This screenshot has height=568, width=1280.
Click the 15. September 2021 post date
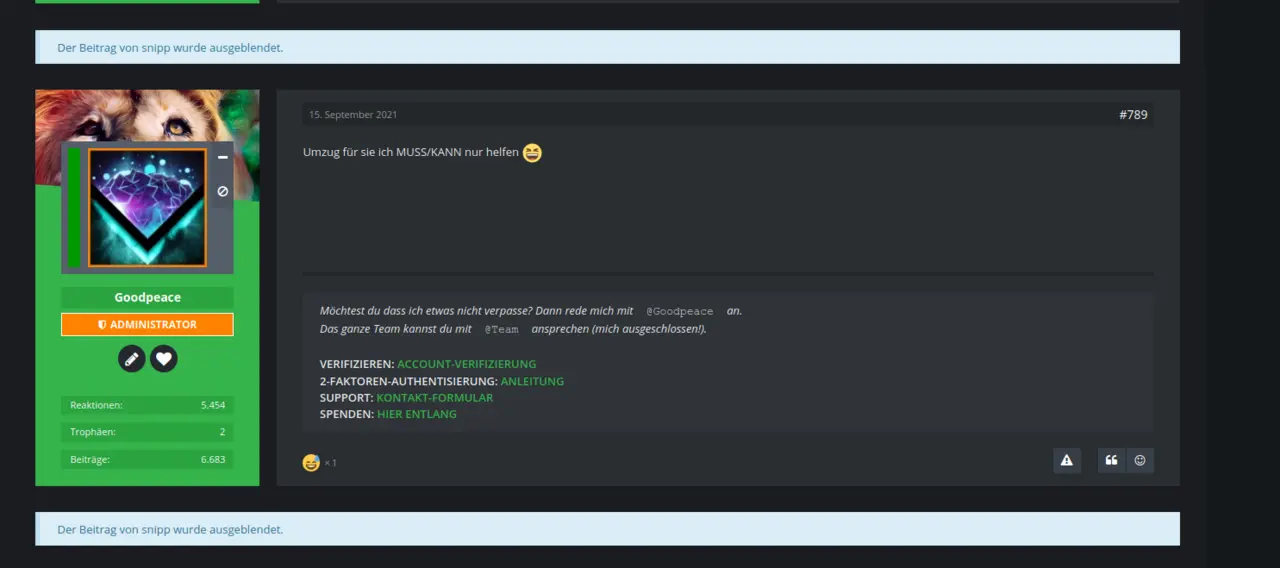click(353, 115)
